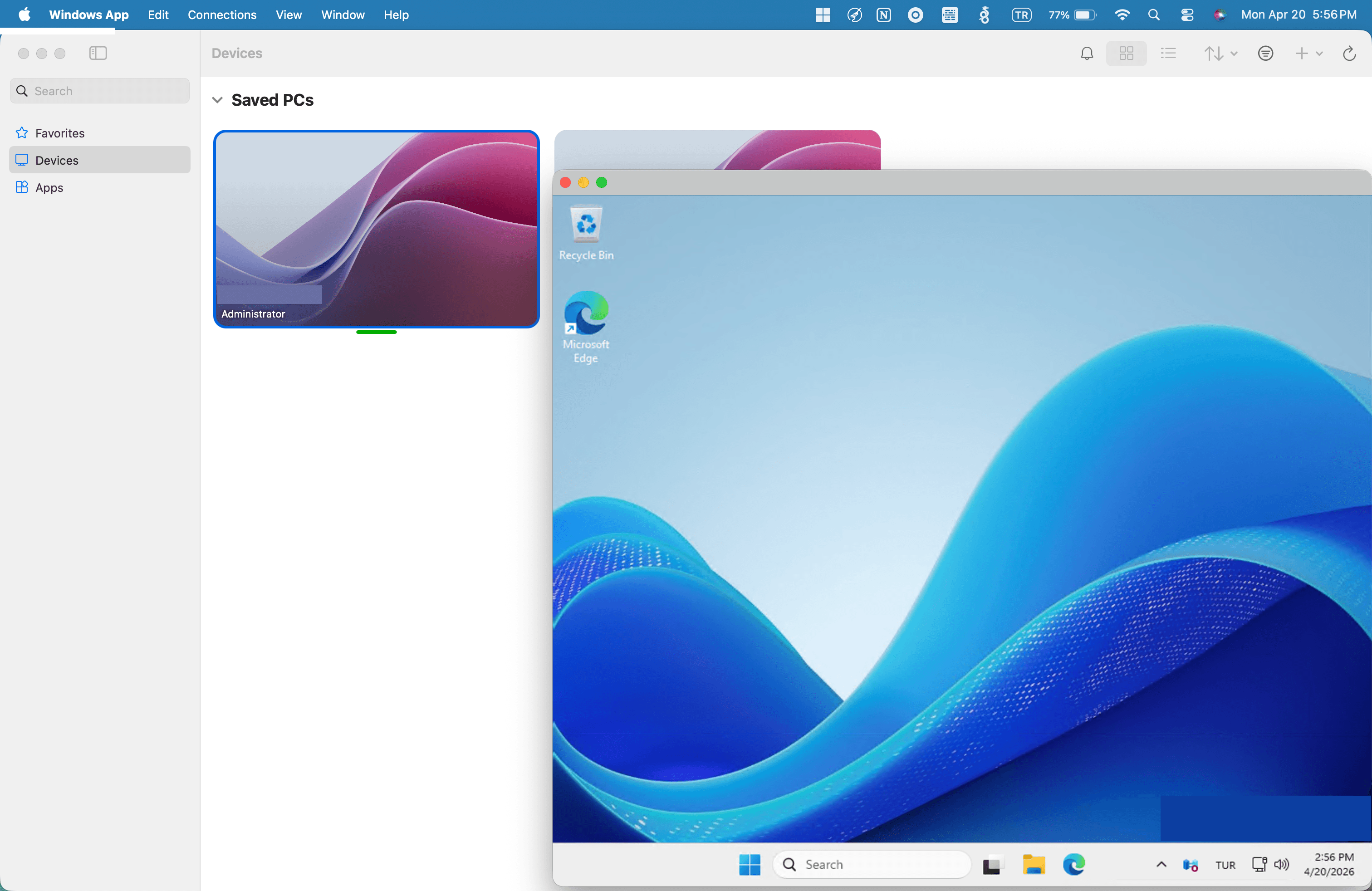1372x891 pixels.
Task: Switch TUR keyboard language indicator
Action: pos(1225,865)
